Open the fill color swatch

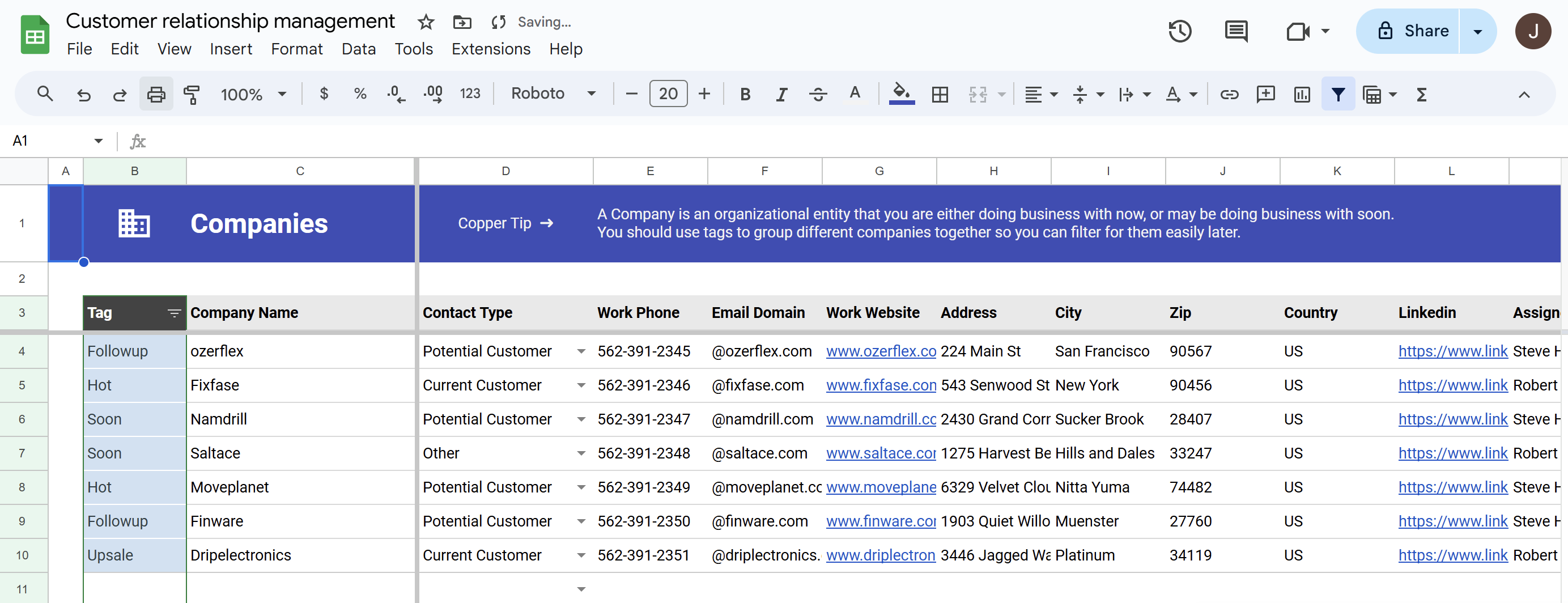pyautogui.click(x=901, y=94)
